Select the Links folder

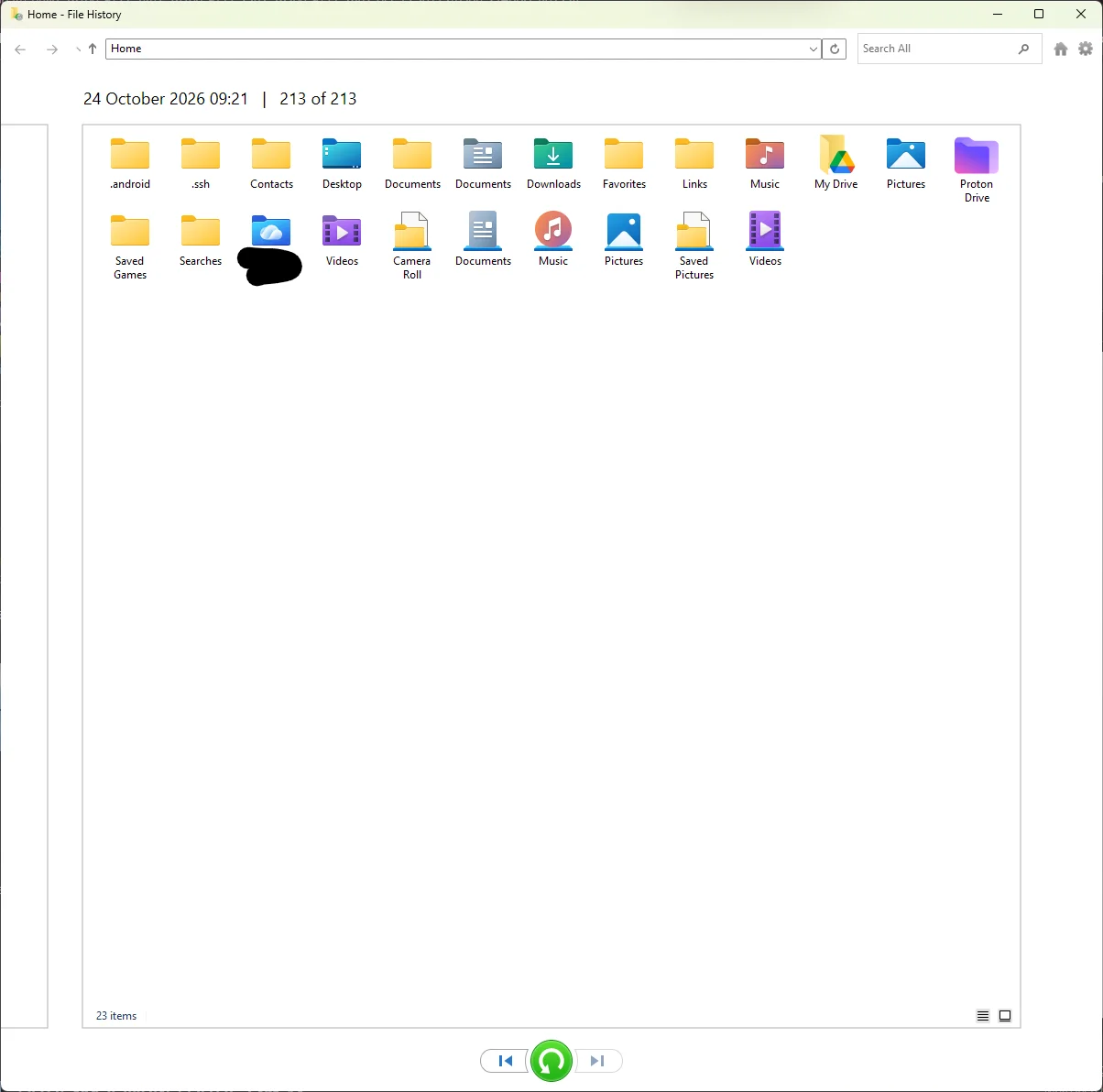[x=694, y=163]
